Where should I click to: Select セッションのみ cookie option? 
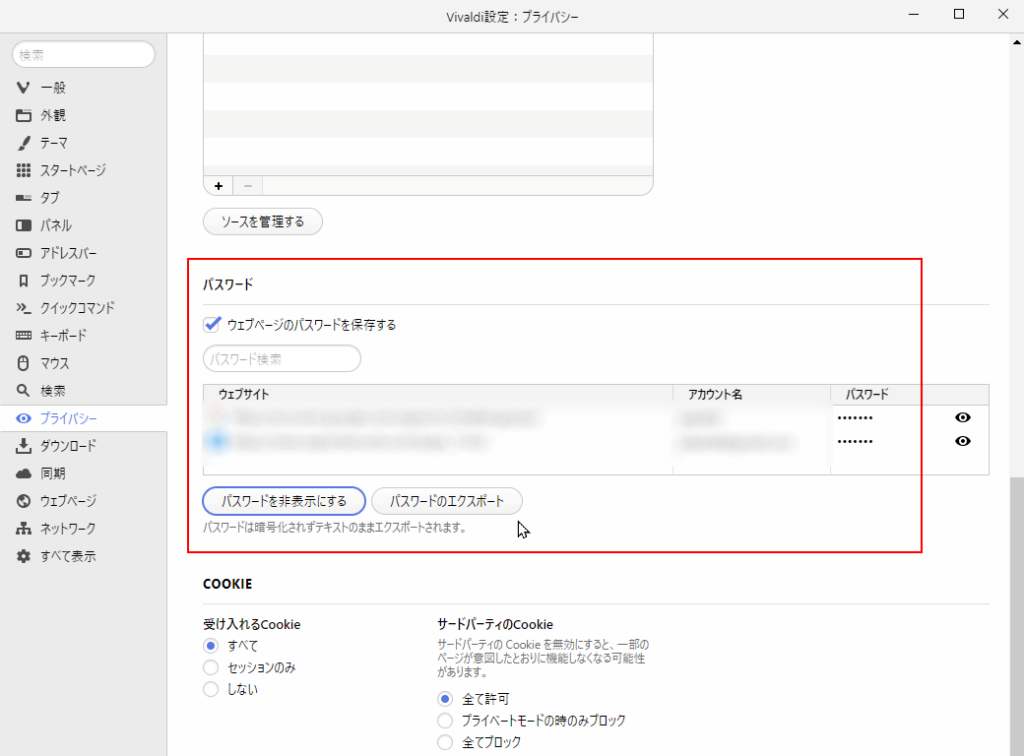(x=210, y=667)
